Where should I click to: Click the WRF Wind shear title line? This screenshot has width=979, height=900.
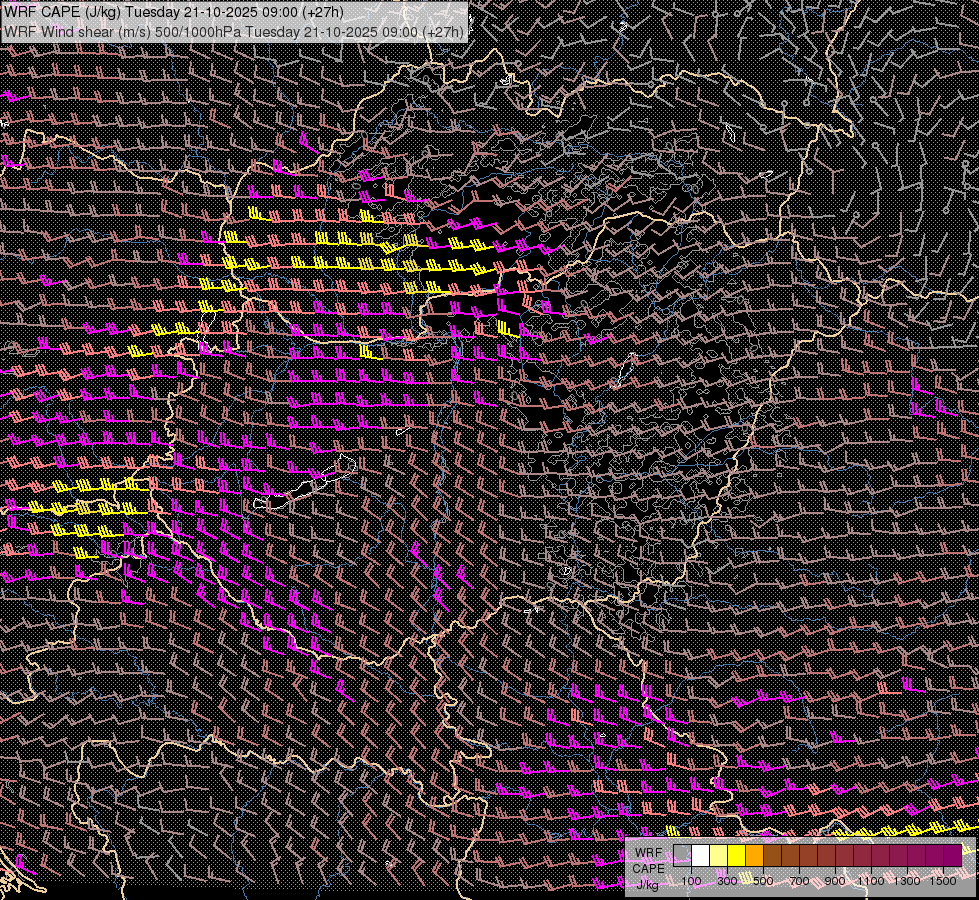pyautogui.click(x=233, y=31)
